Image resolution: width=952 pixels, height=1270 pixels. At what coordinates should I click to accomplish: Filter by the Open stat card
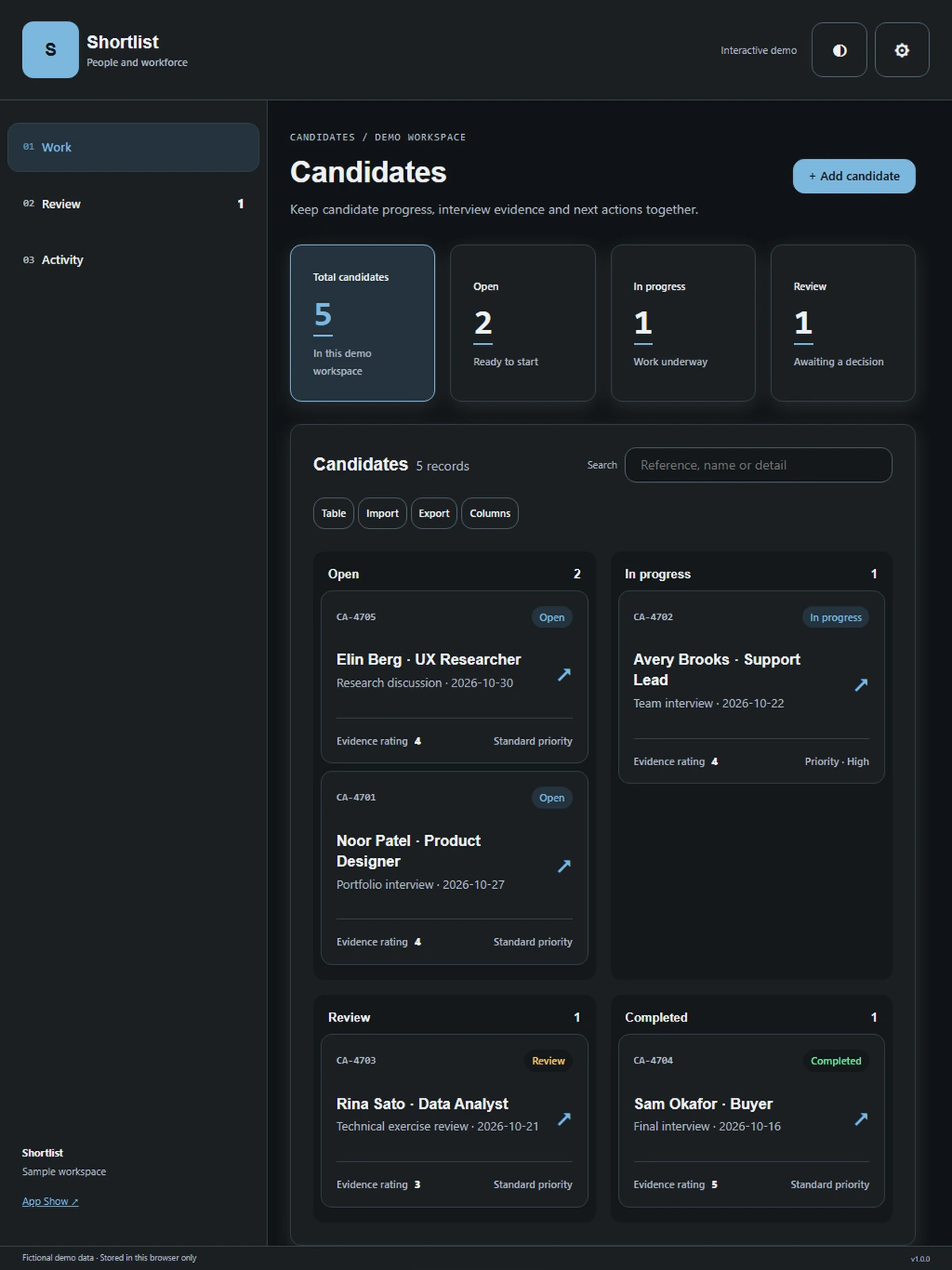(523, 323)
